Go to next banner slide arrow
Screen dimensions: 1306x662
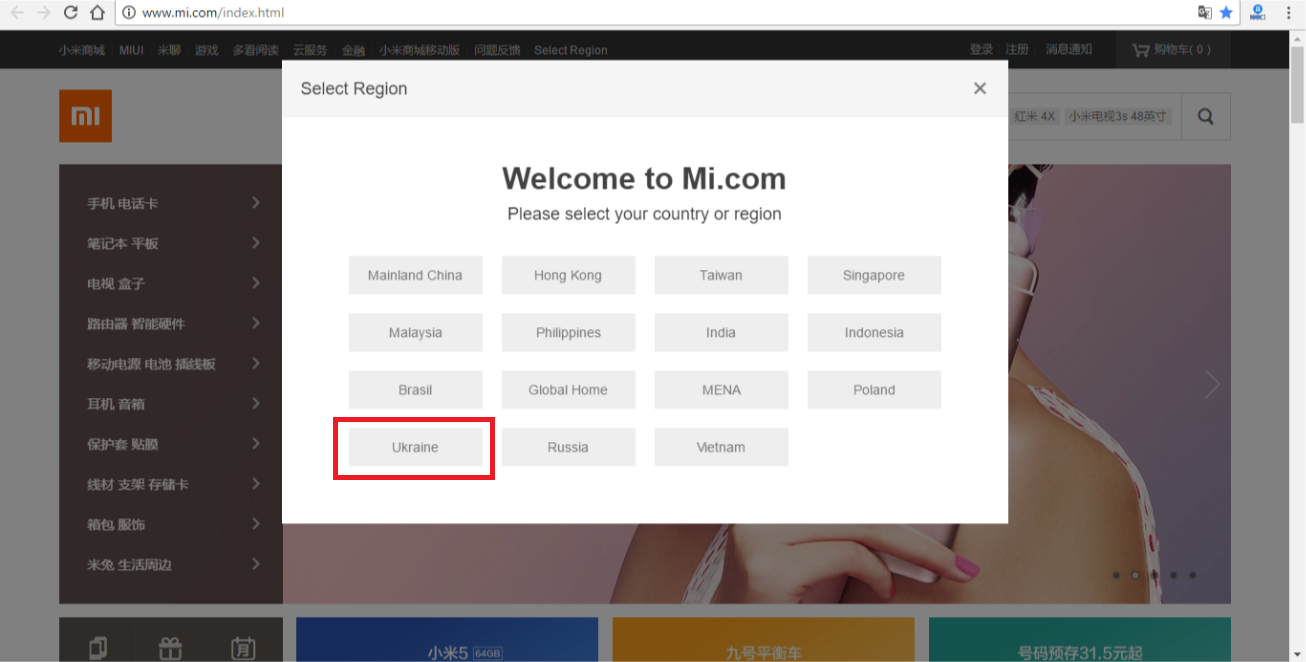click(1212, 384)
